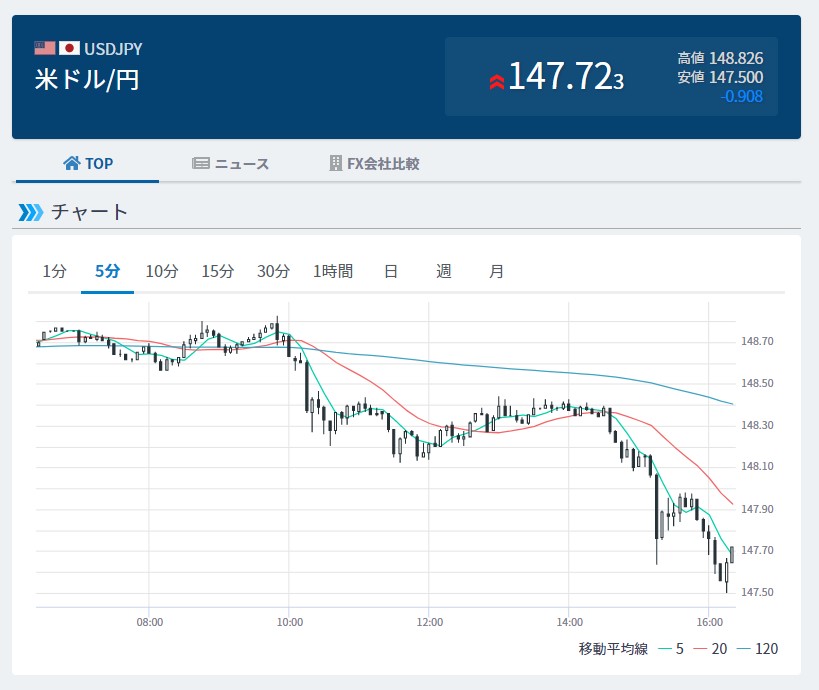Select the 5分 chart interval
The image size is (819, 690).
[x=107, y=271]
